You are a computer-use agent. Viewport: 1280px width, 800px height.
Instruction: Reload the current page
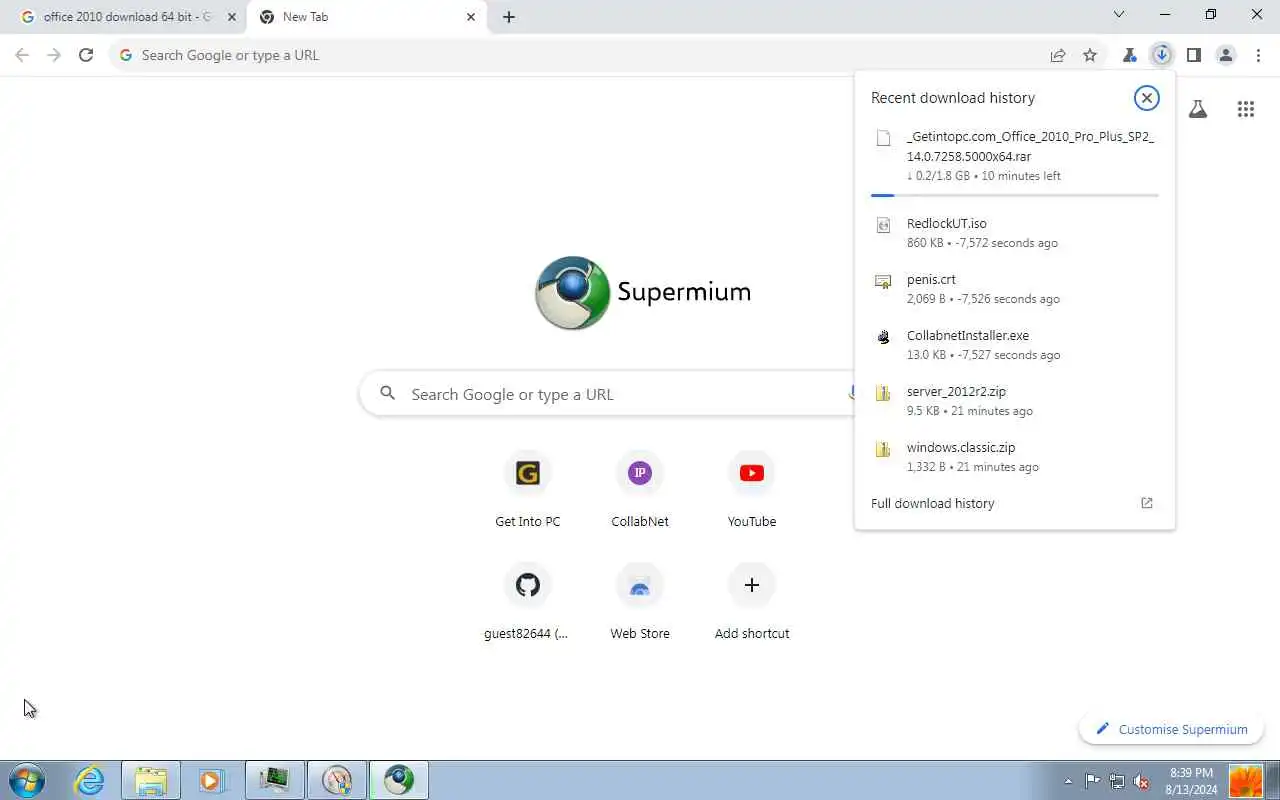86,55
